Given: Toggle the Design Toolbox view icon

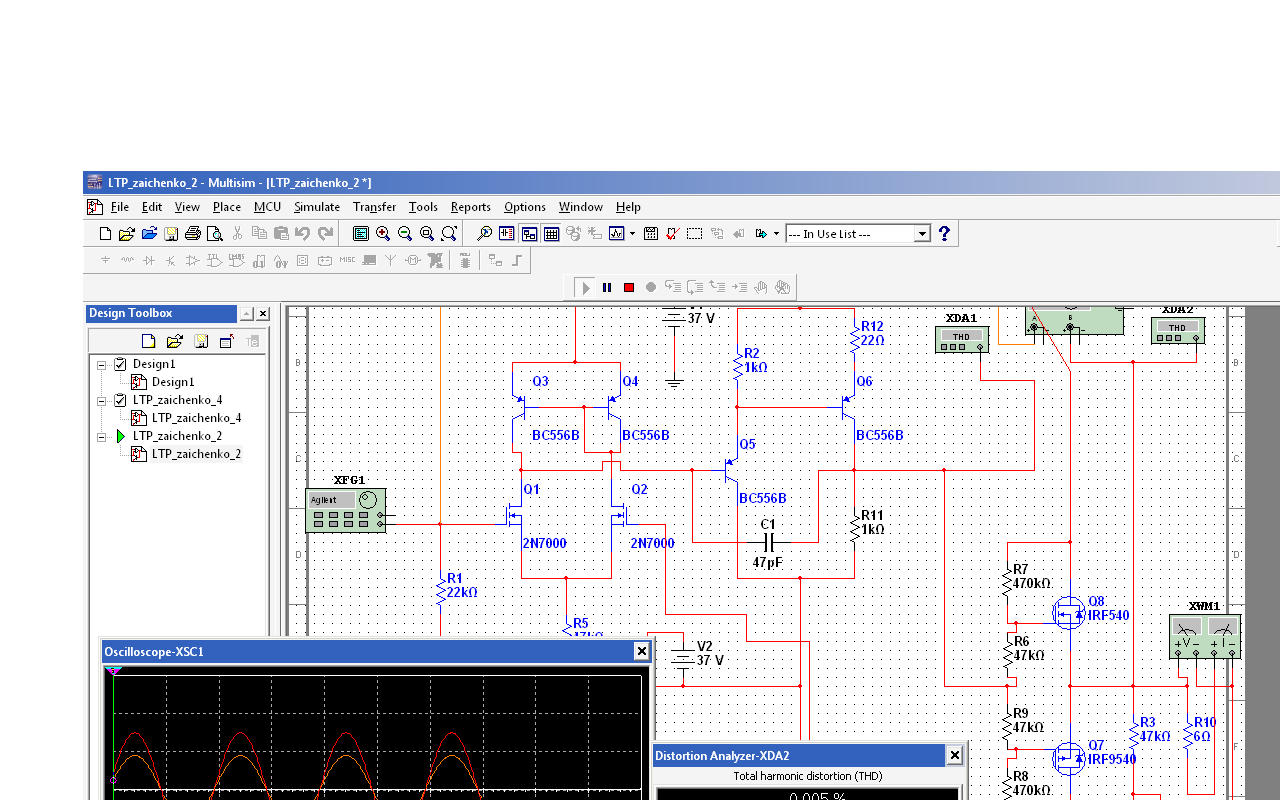Looking at the screenshot, I should (529, 234).
